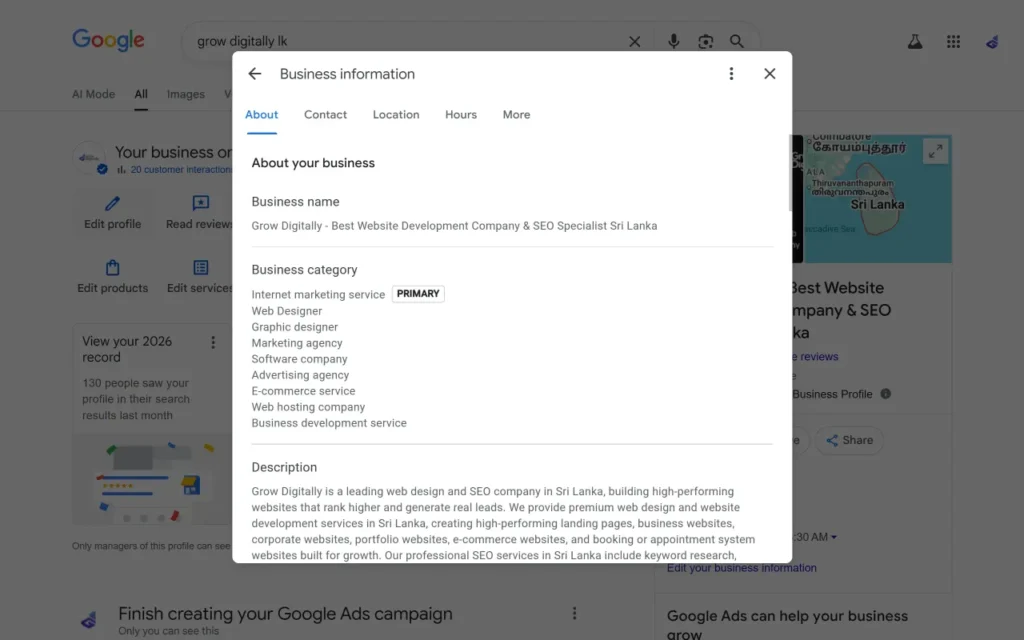Click the Web hosting company category

(x=308, y=407)
